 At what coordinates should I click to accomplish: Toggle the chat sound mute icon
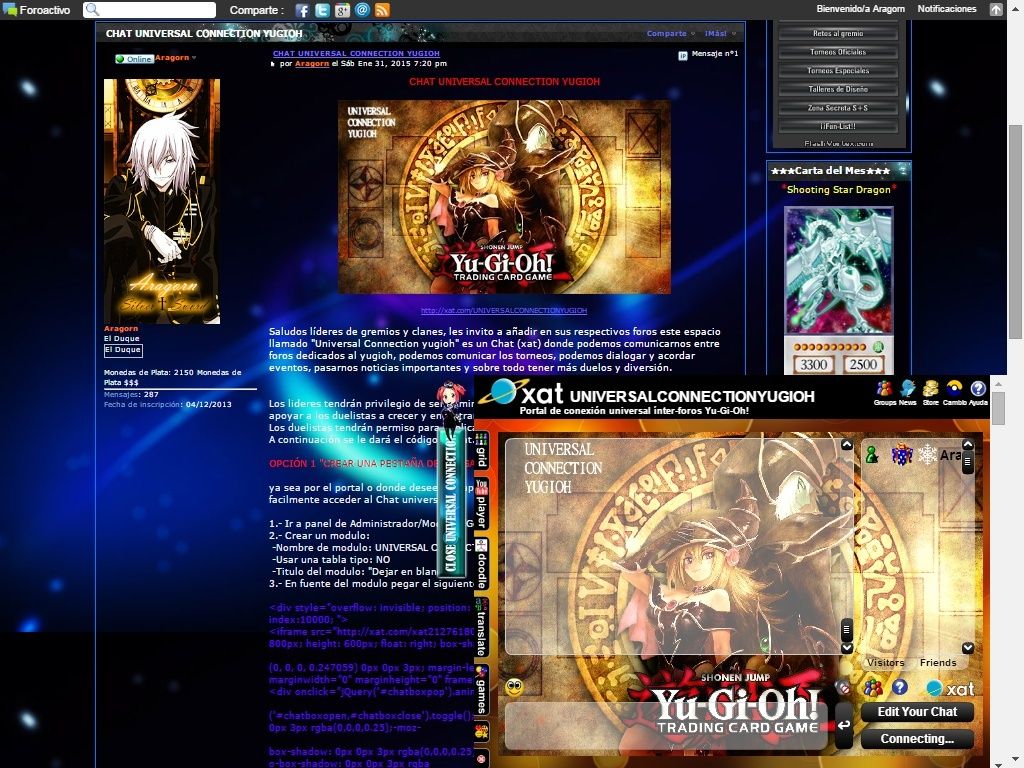click(844, 687)
